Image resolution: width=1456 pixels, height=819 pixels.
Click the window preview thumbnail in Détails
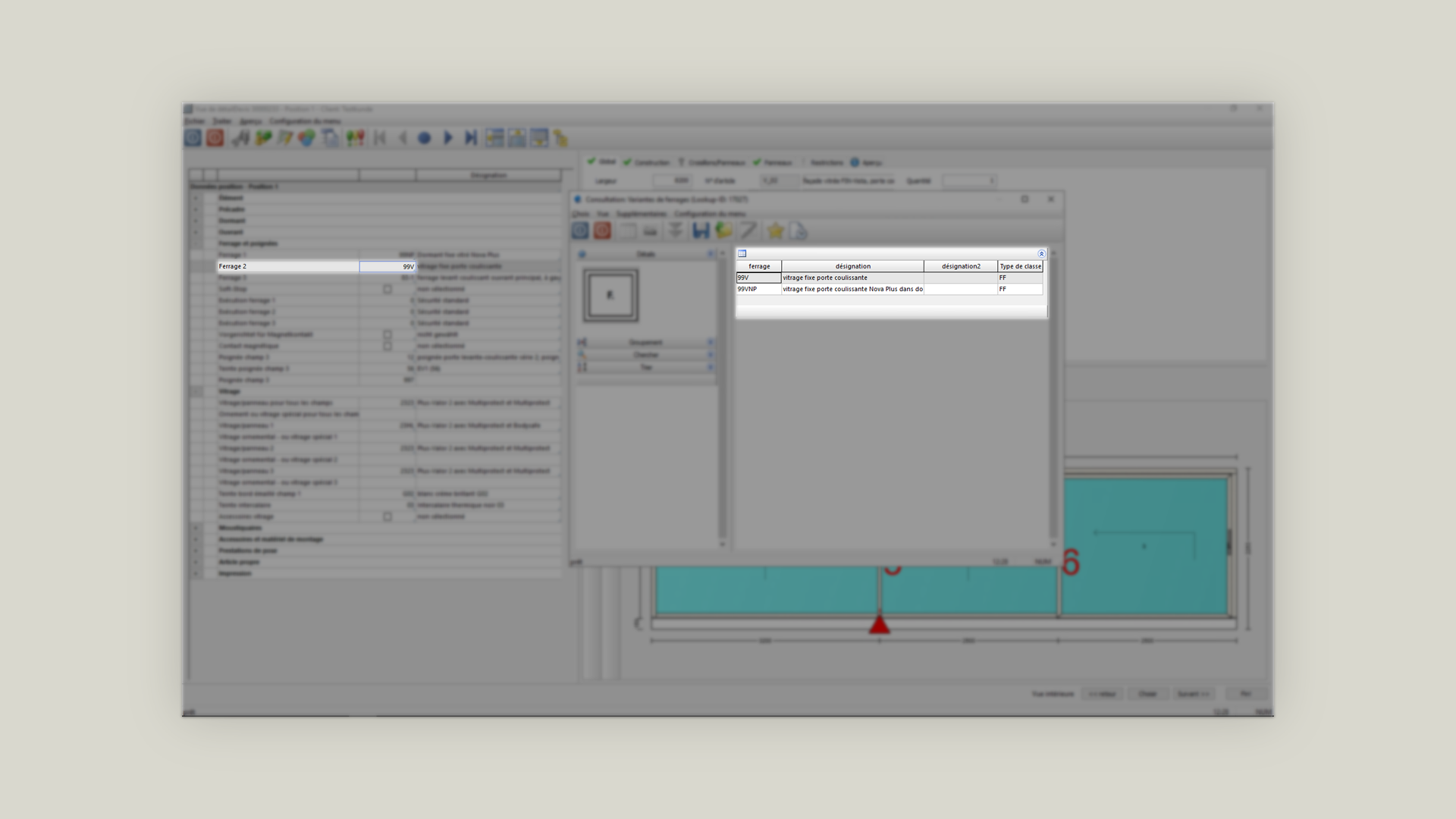pos(610,295)
